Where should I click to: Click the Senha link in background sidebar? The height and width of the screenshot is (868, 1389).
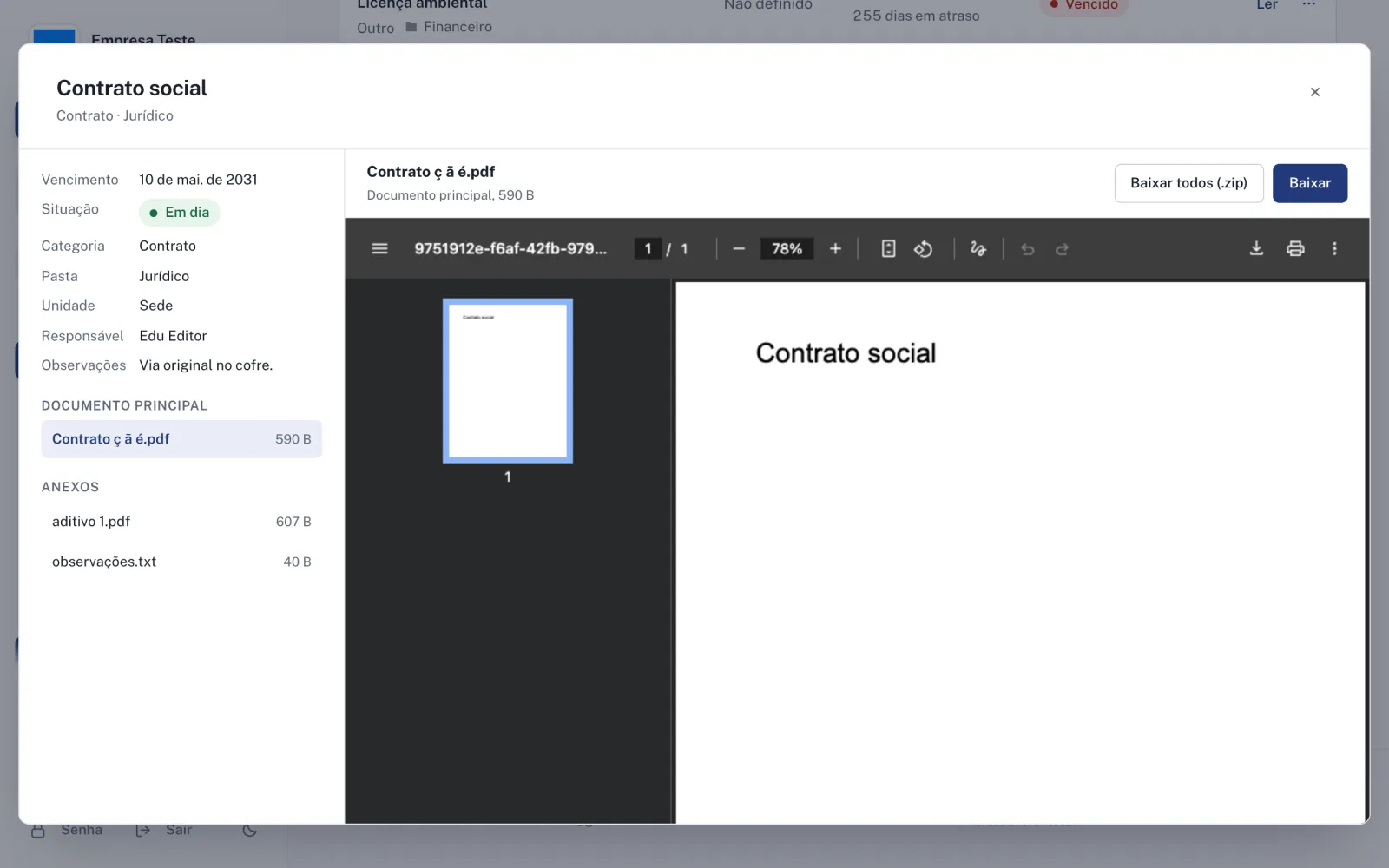tap(68, 830)
